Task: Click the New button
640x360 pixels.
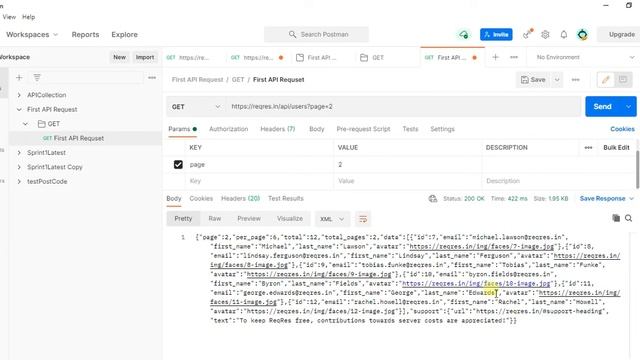Action: (x=119, y=58)
